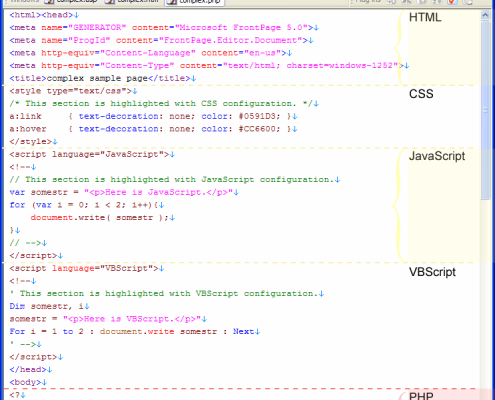Click the vertical scrollbar thumb

click(485, 110)
